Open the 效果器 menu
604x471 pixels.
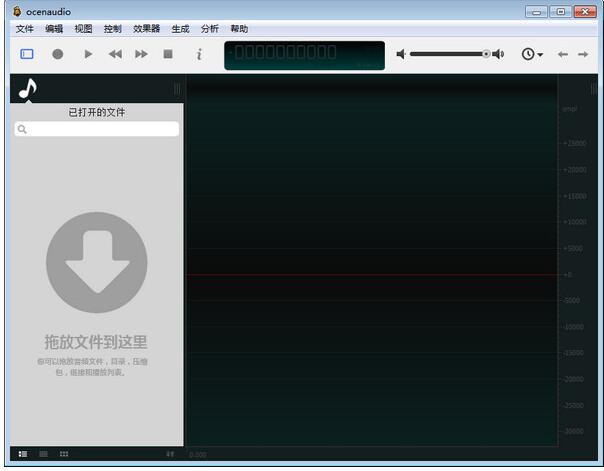tap(146, 29)
